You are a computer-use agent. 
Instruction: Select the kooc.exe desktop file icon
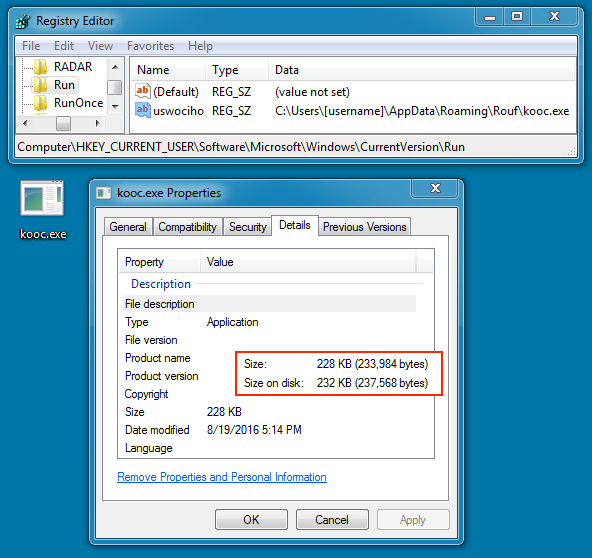(x=42, y=198)
